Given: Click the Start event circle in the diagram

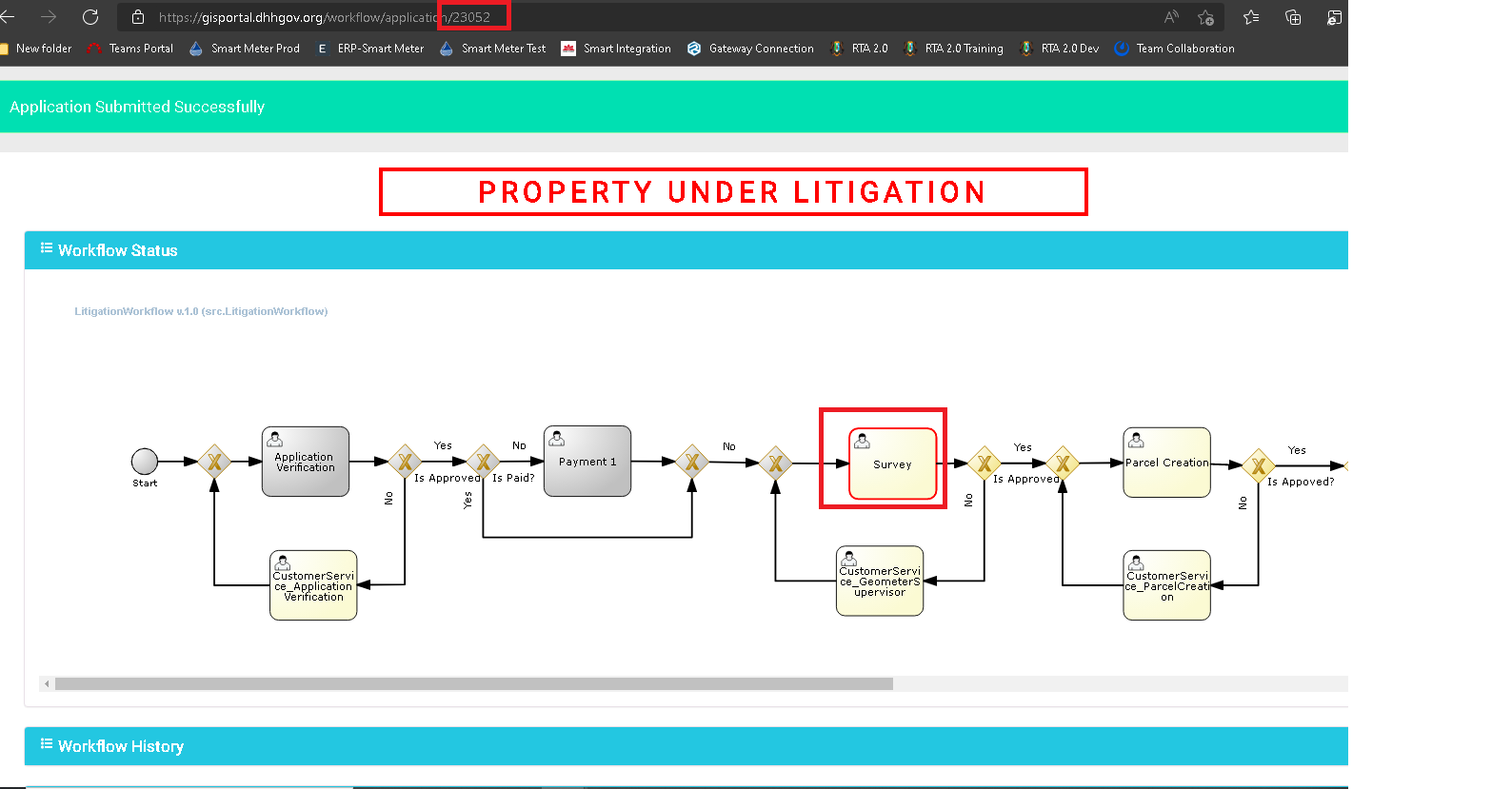Looking at the screenshot, I should point(145,462).
